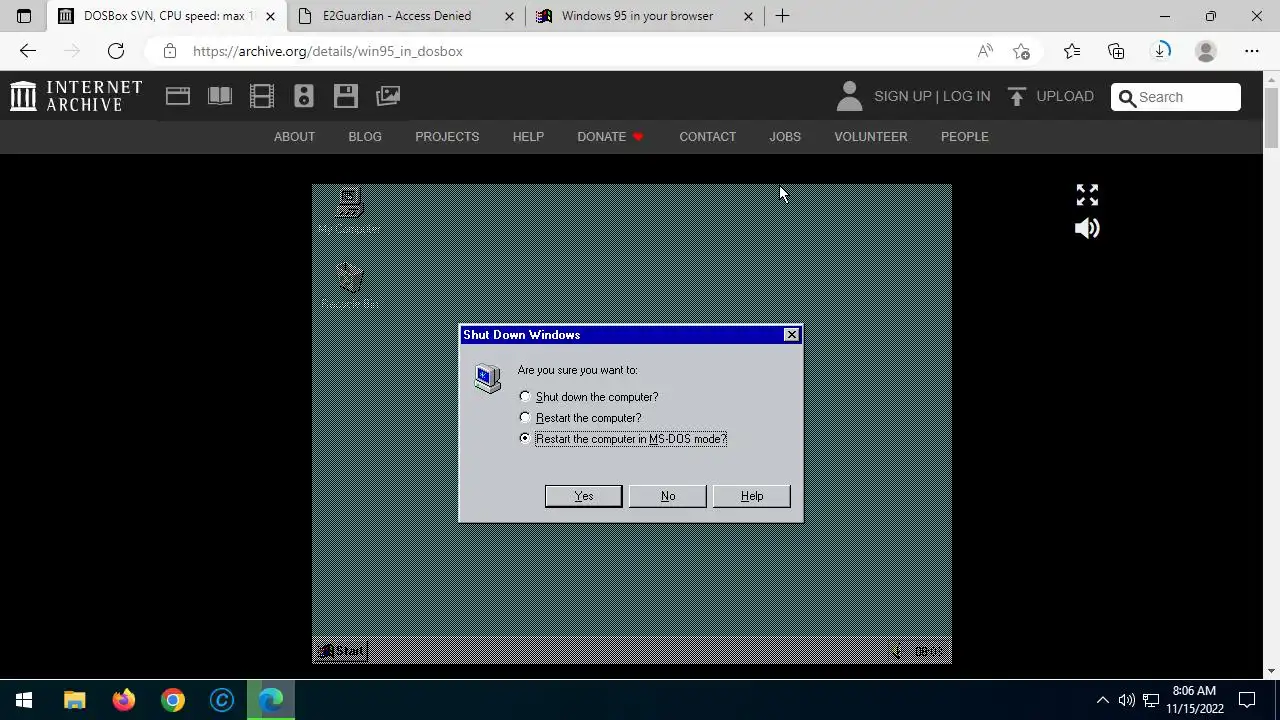Click SIGN UP link
The image size is (1280, 720).
pyautogui.click(x=902, y=96)
